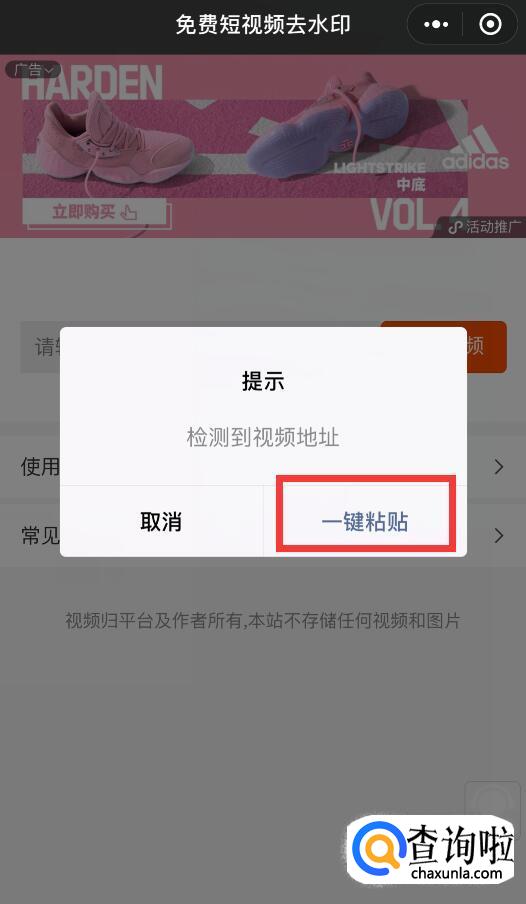Open the mini program three-dots menu
526x904 pixels.
pos(436,25)
